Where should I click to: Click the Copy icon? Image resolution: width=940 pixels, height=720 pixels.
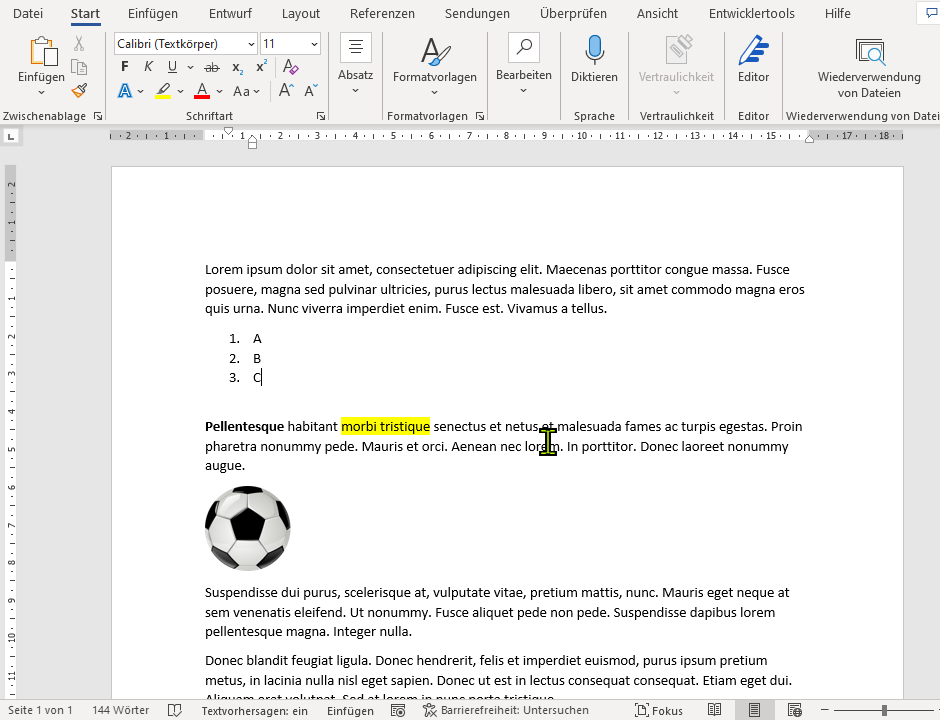tap(79, 67)
